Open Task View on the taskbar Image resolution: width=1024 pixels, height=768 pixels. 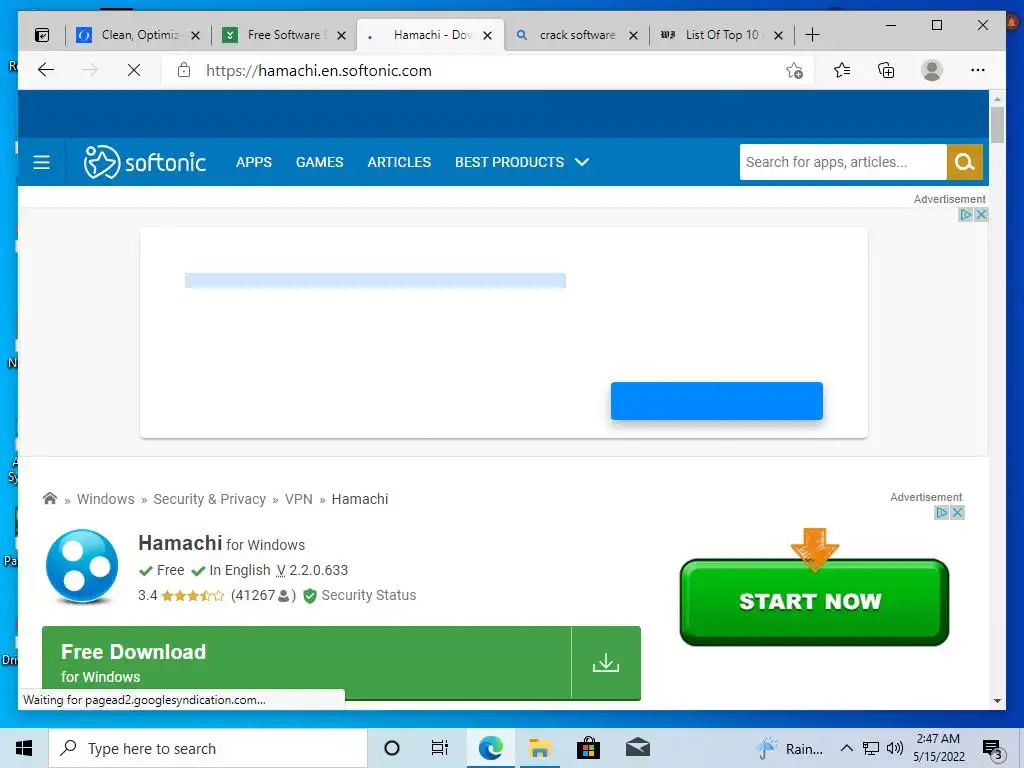click(440, 748)
